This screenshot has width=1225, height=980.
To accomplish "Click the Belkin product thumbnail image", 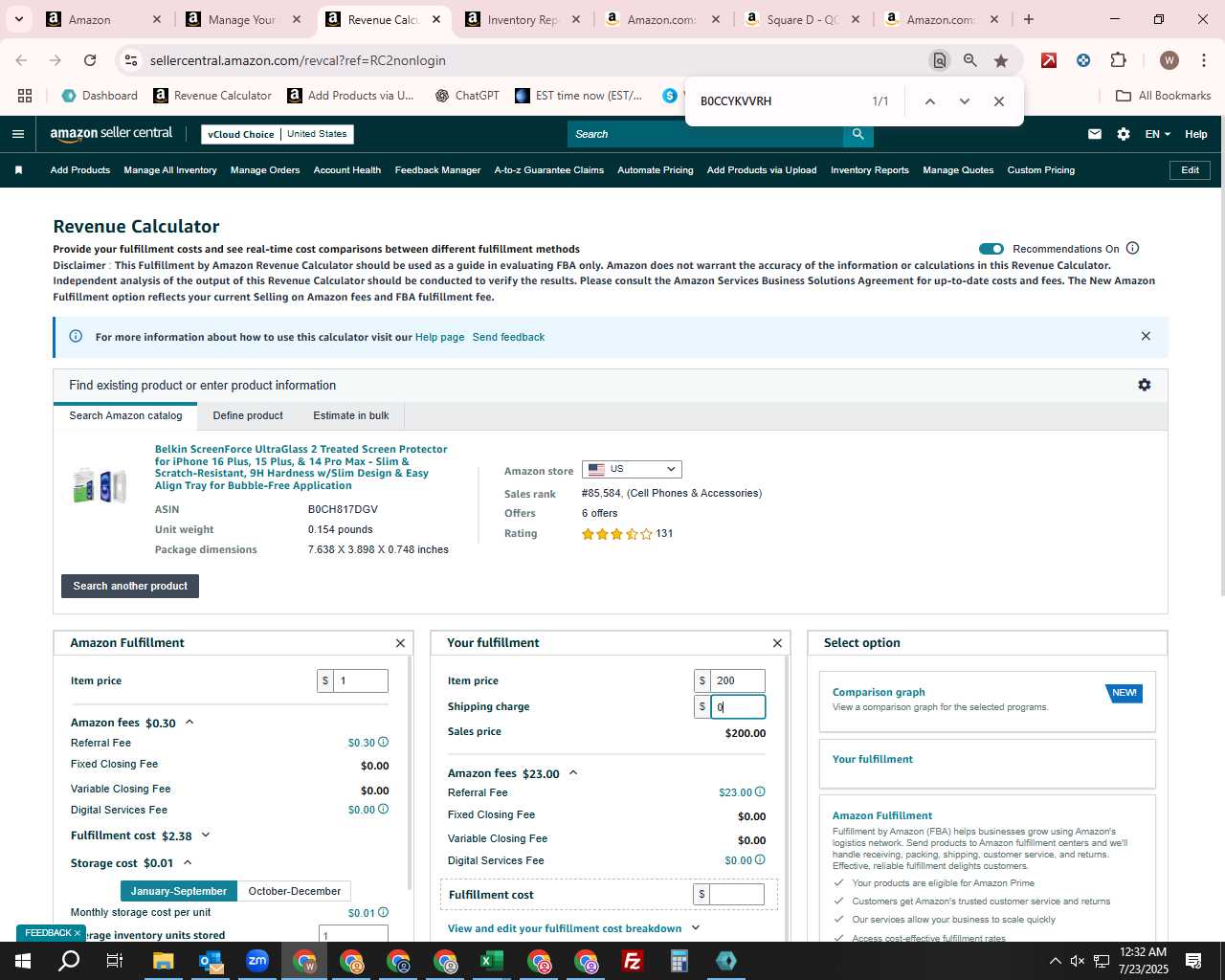I will tap(100, 486).
